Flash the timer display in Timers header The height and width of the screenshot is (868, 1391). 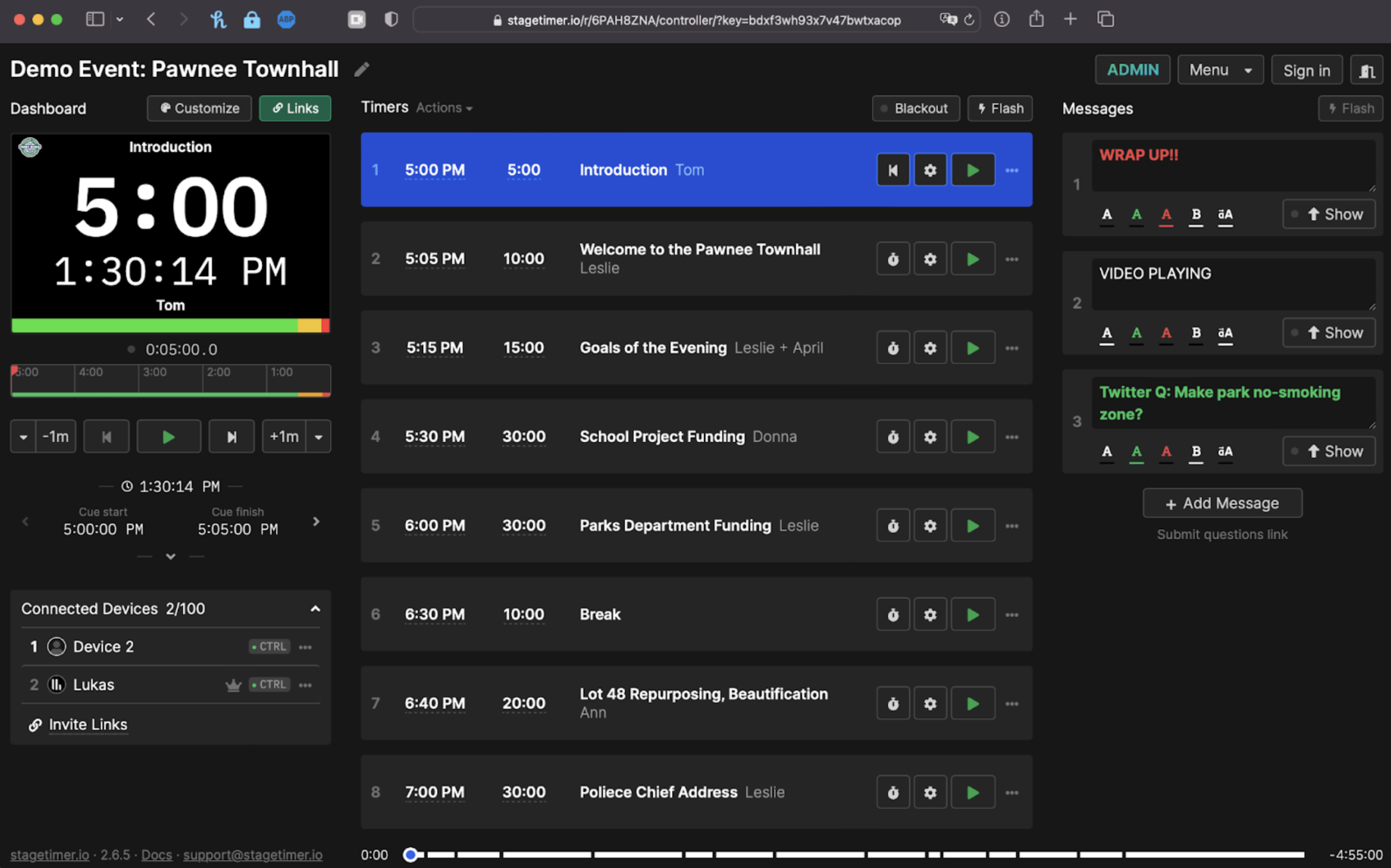tap(1000, 109)
